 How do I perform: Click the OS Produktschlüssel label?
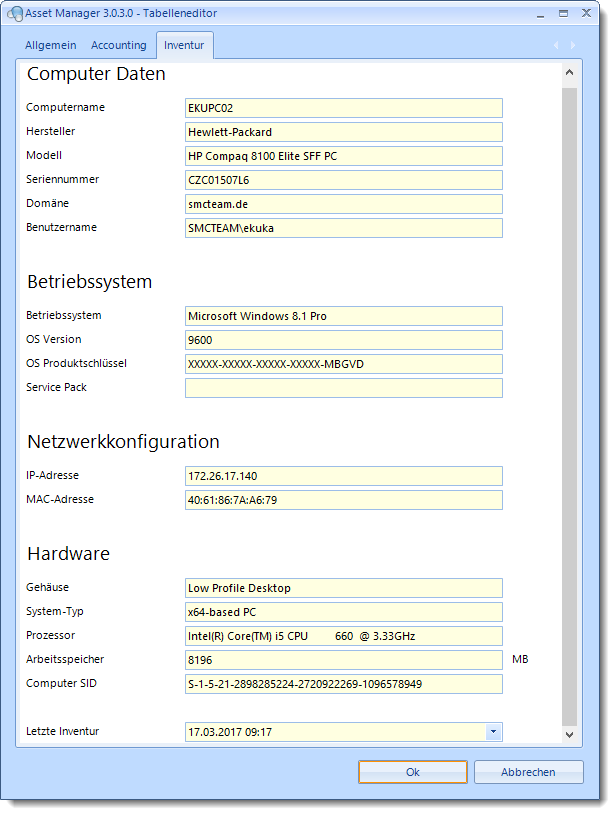76,363
